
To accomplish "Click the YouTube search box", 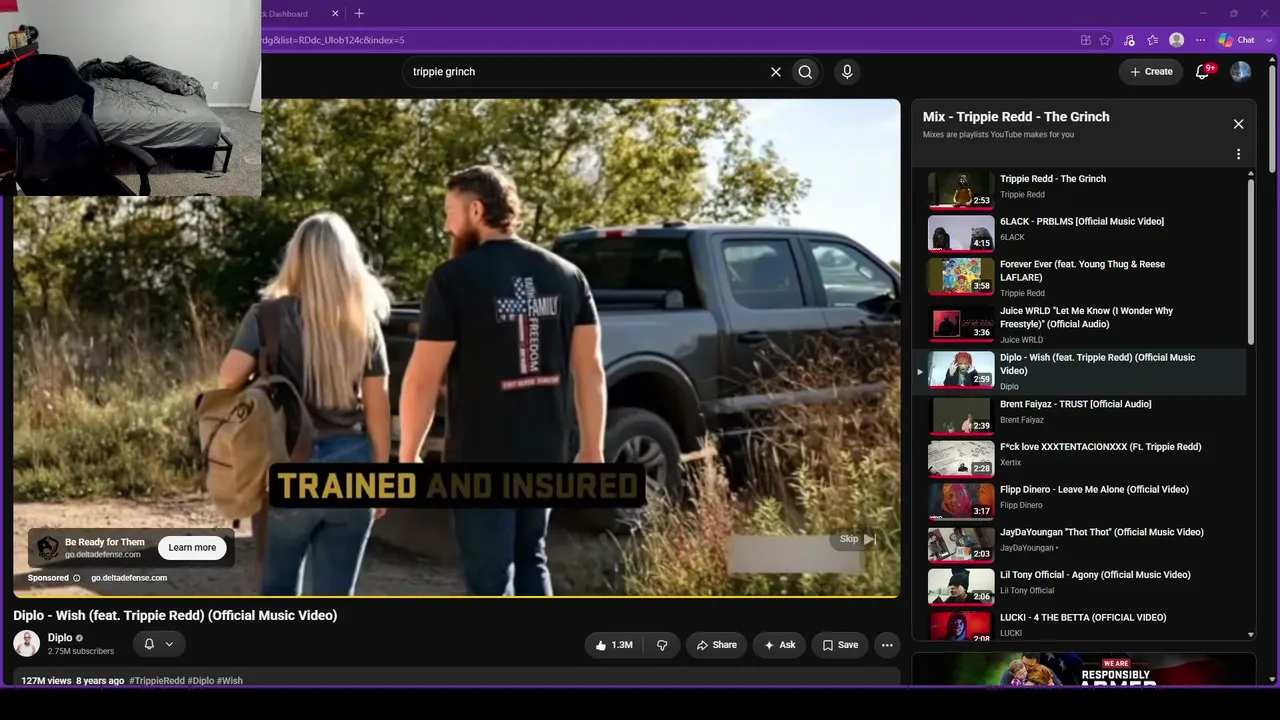I will pos(585,72).
